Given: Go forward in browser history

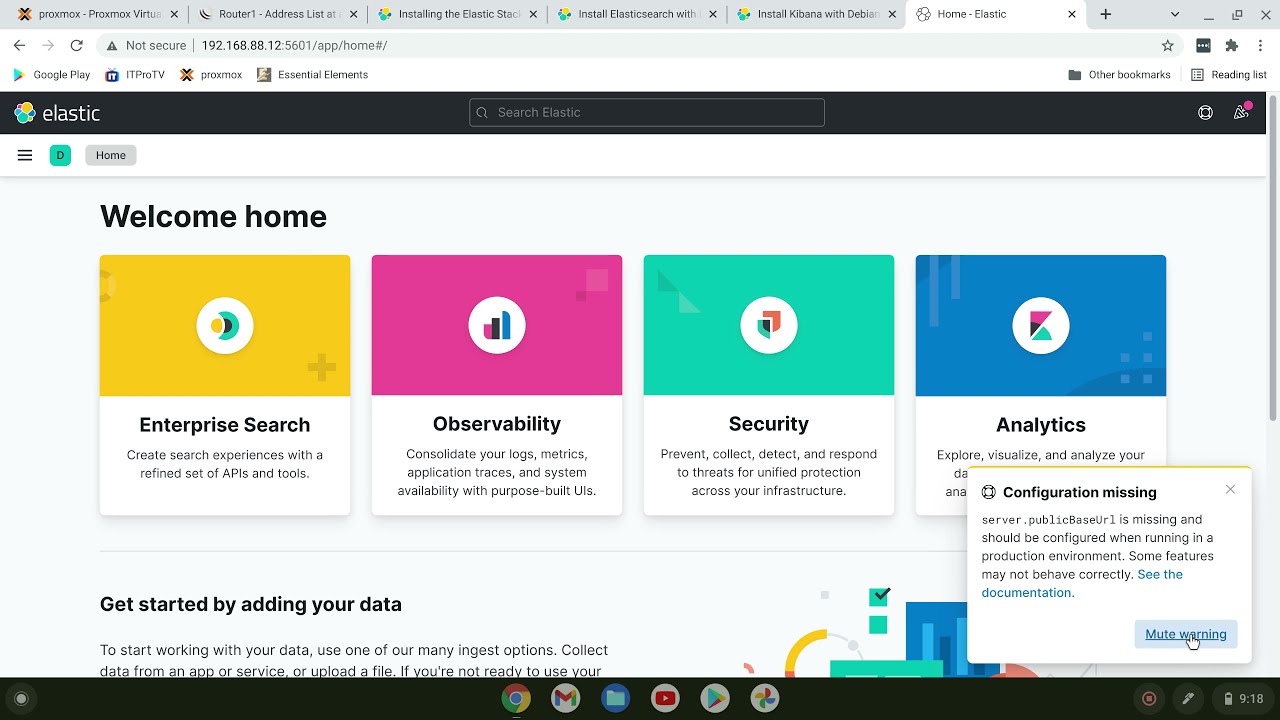Looking at the screenshot, I should click(x=48, y=45).
